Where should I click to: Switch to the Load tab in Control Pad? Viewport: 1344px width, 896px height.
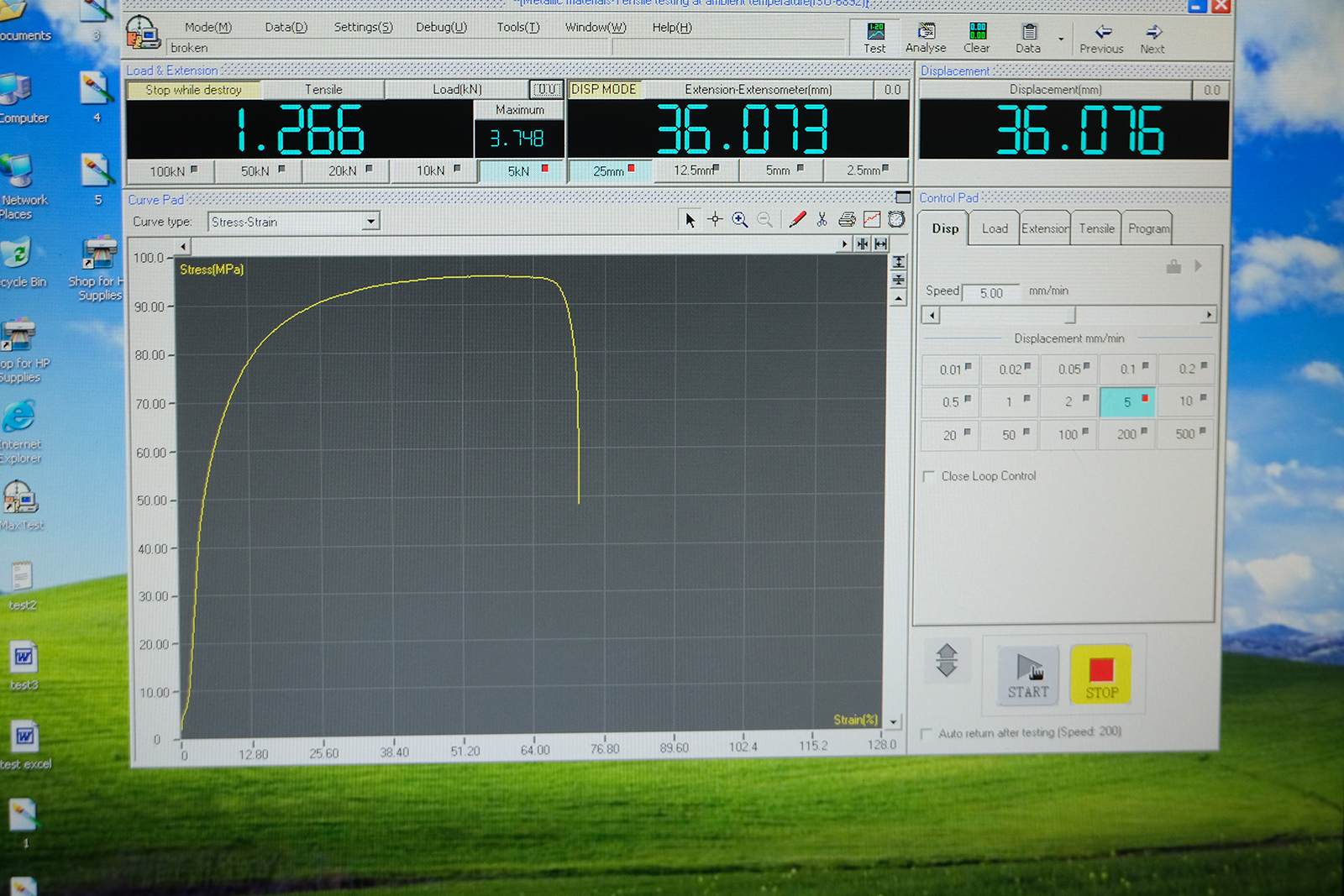(x=995, y=228)
